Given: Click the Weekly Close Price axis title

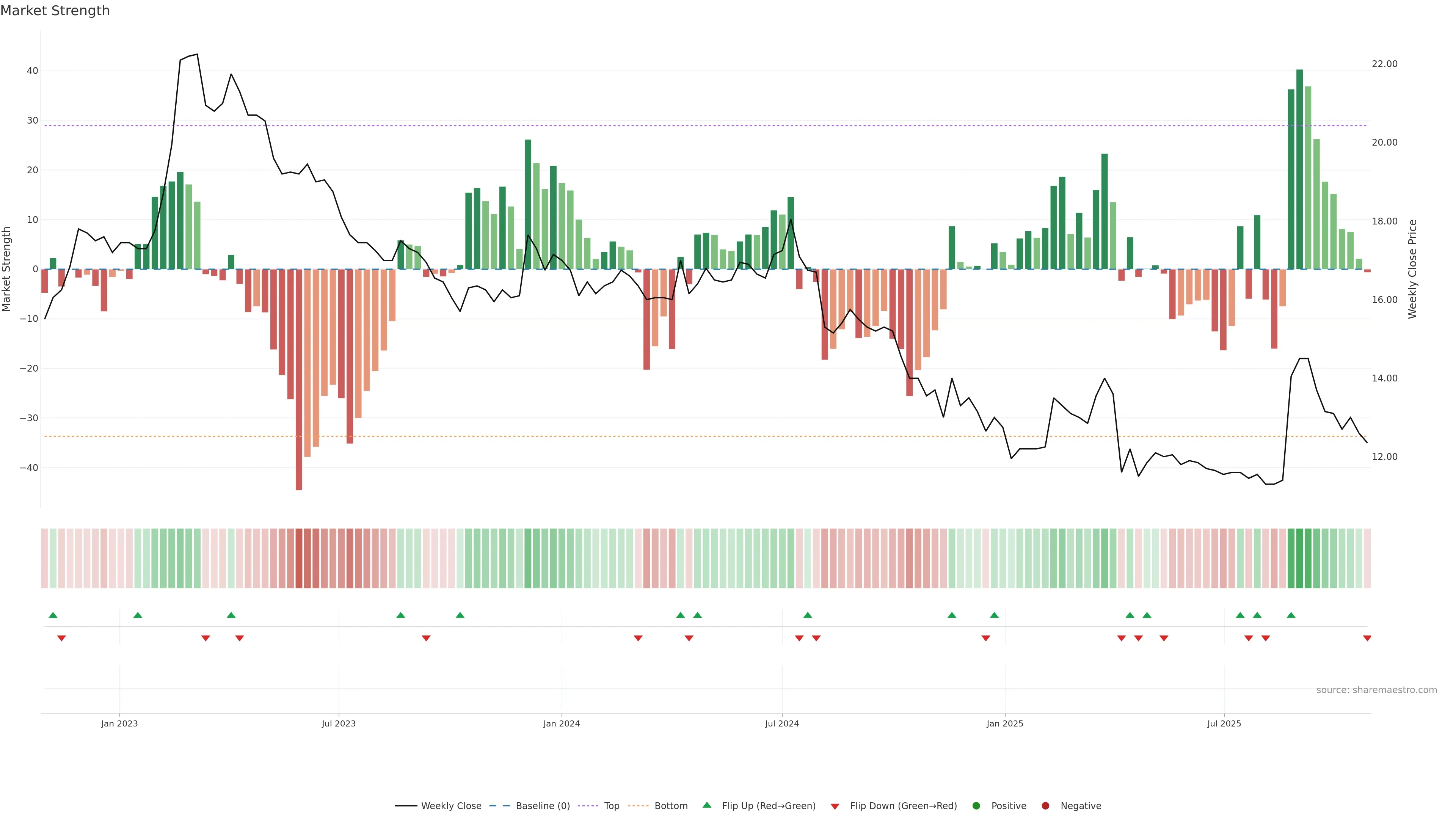Looking at the screenshot, I should pos(1412,269).
